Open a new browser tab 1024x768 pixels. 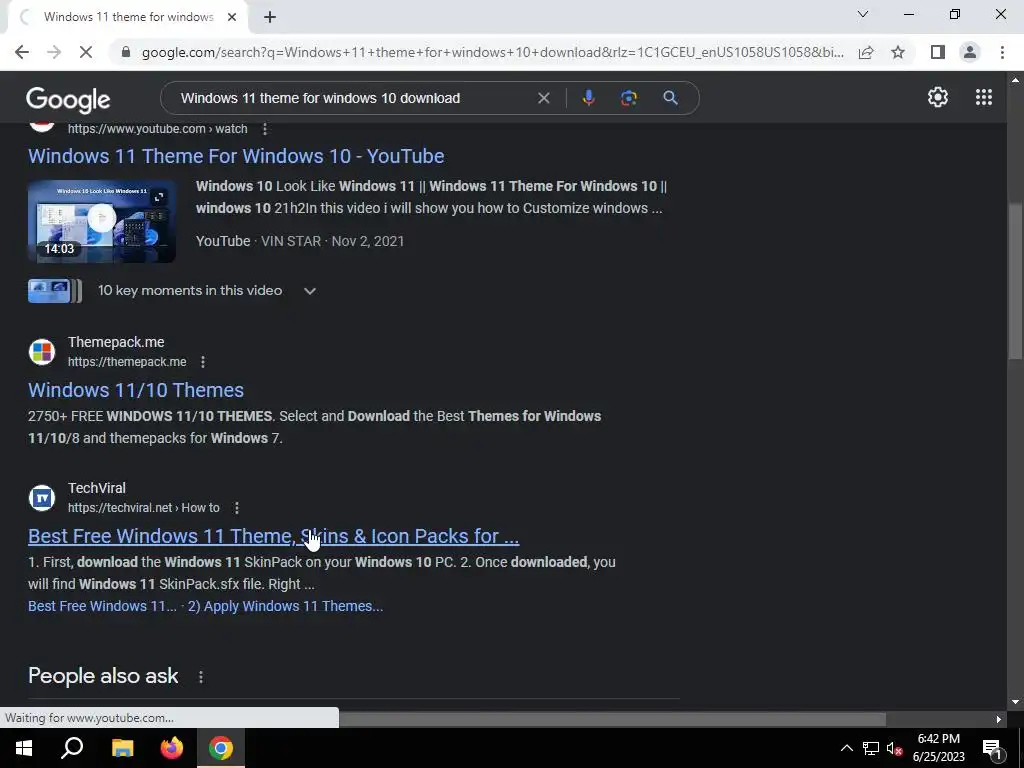pyautogui.click(x=270, y=17)
